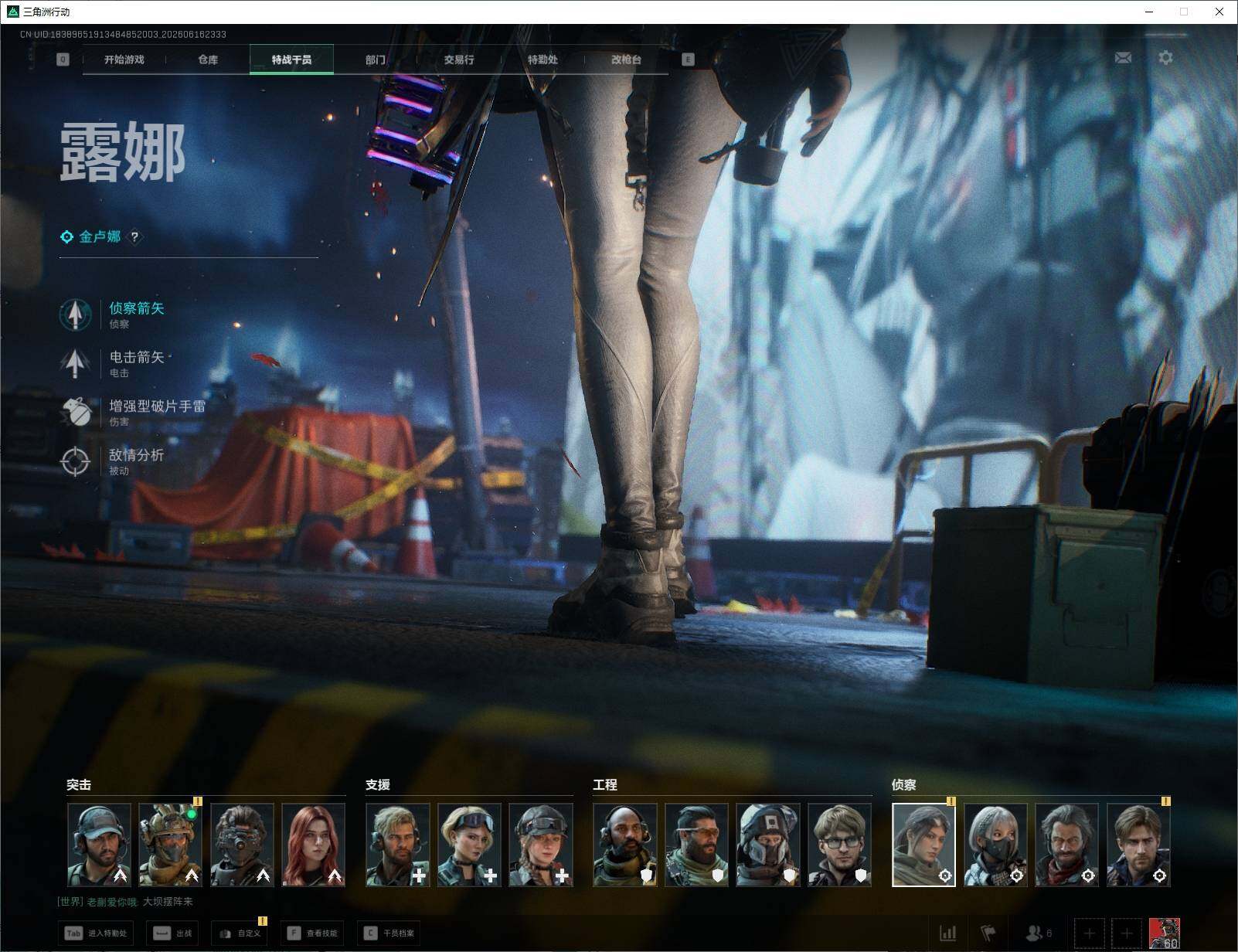Click the 侦察 category heading

click(904, 785)
